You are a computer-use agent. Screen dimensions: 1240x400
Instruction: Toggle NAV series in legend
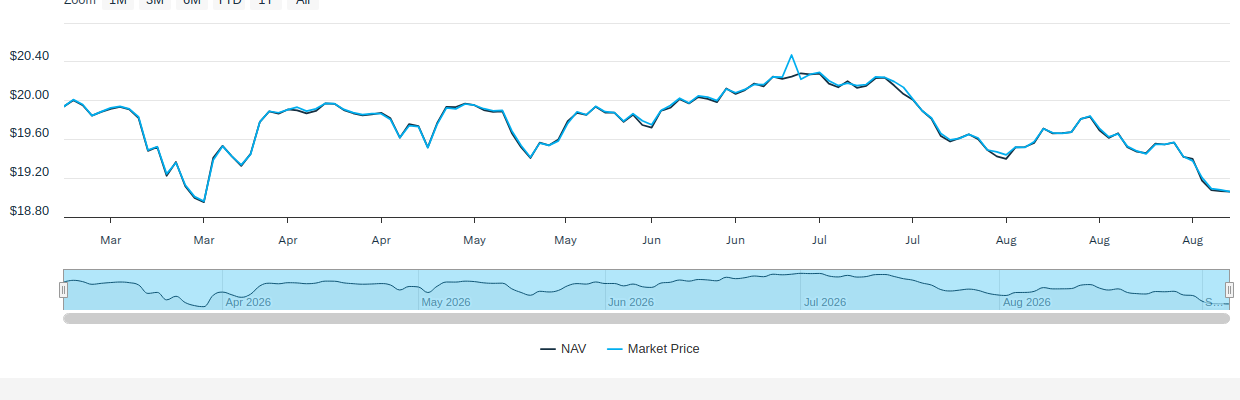tap(563, 349)
